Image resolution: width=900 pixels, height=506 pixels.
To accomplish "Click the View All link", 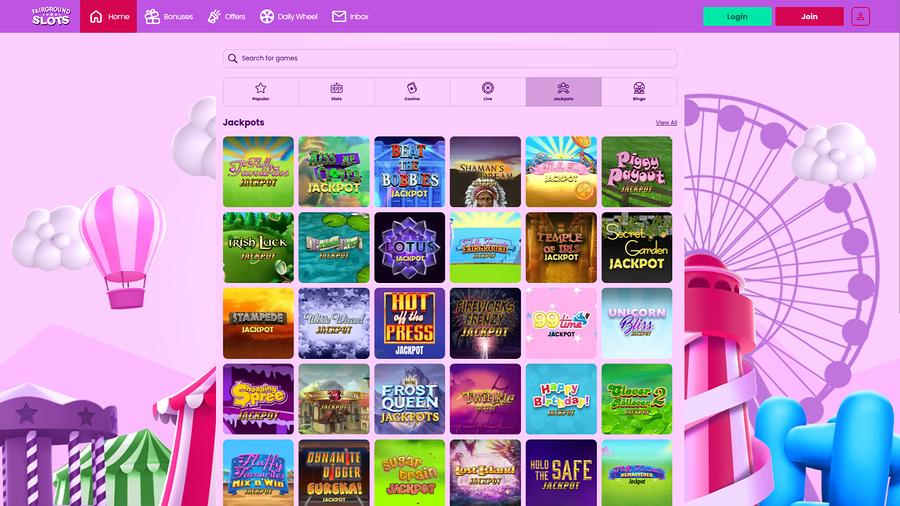I will 666,123.
